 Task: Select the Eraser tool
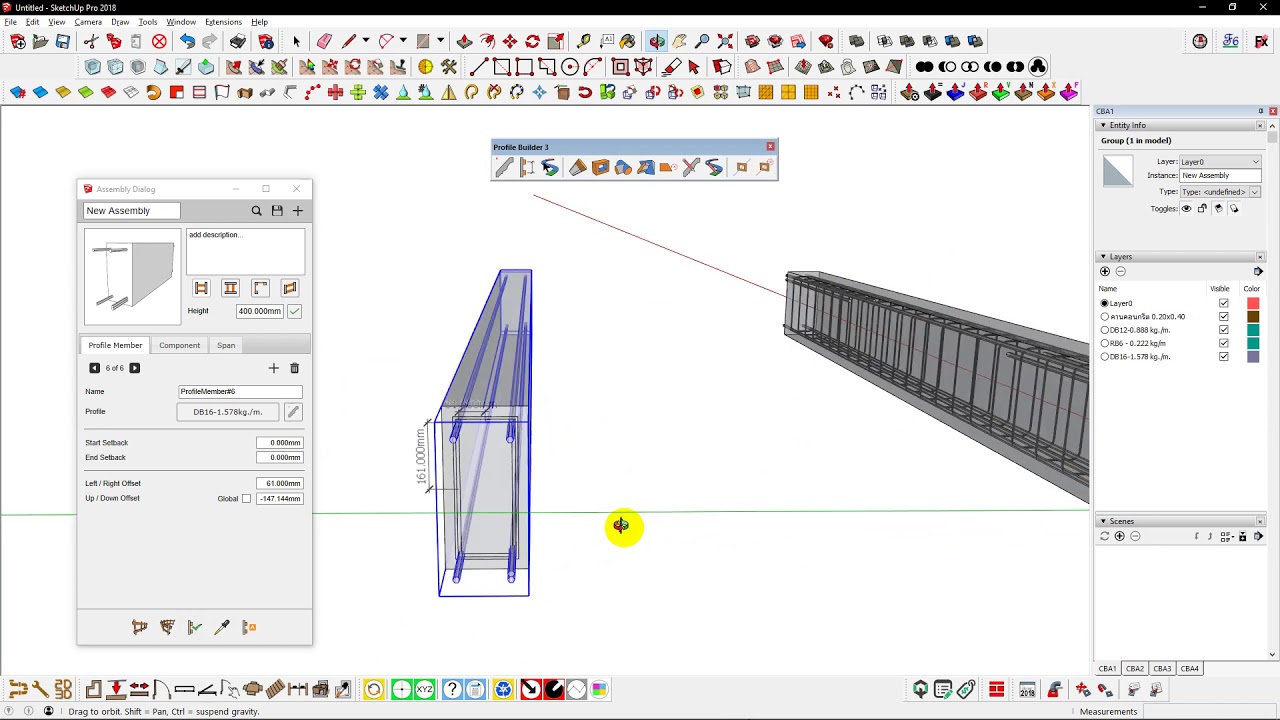click(324, 41)
